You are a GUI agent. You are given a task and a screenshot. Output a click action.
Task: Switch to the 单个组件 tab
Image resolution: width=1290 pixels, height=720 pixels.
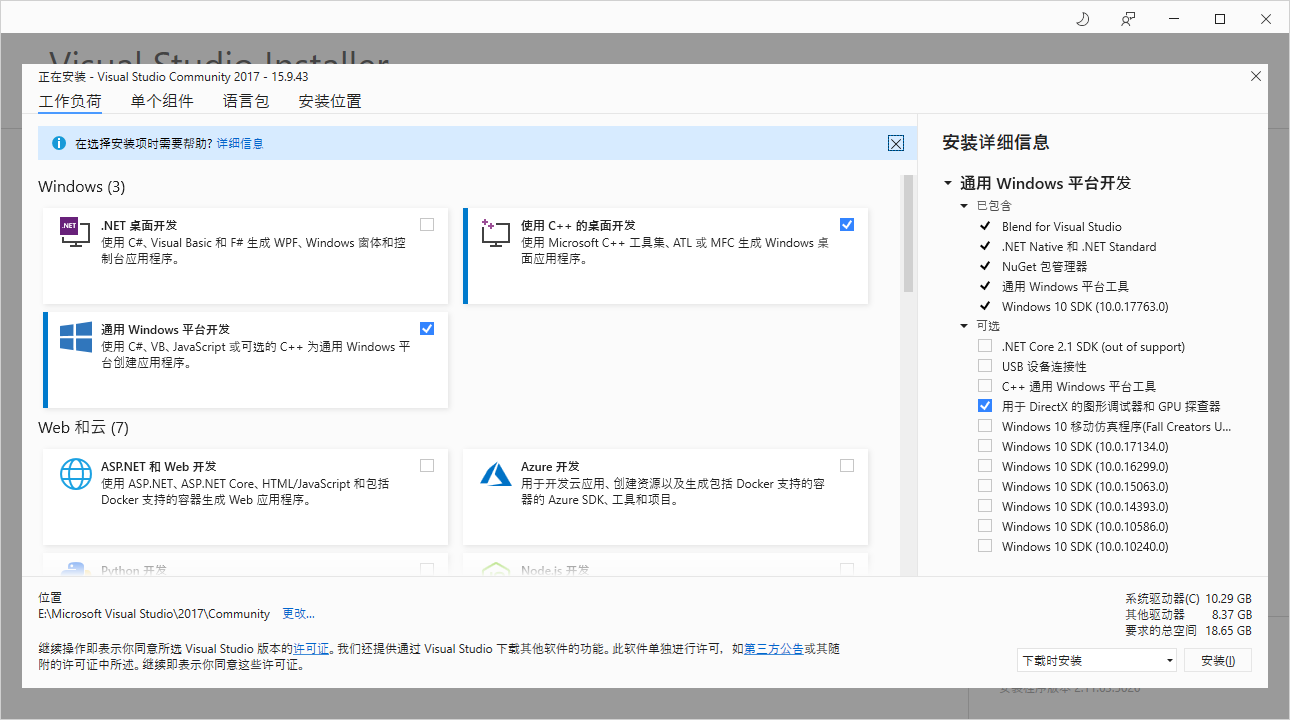coord(162,101)
